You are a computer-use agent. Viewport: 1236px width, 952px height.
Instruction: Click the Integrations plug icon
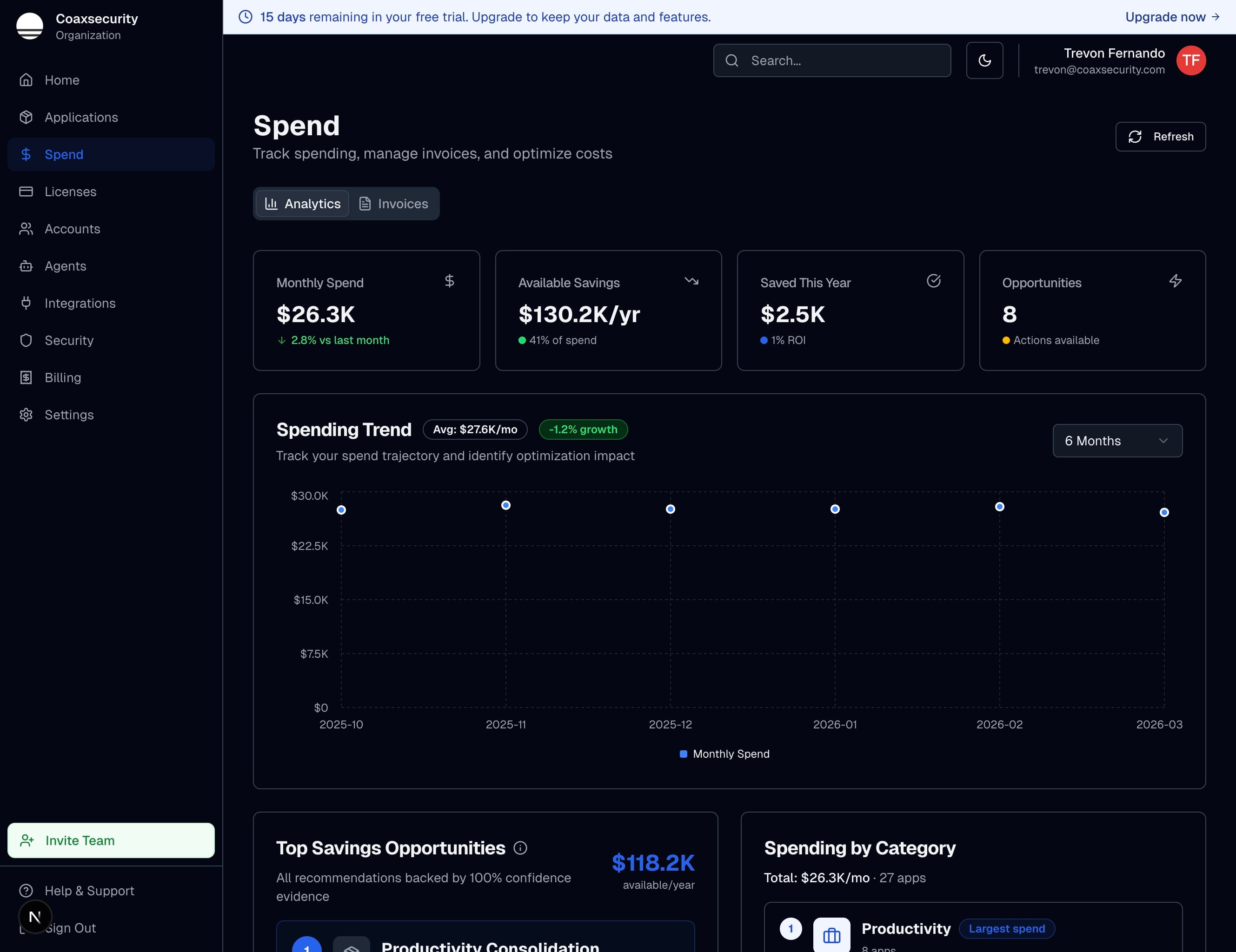(26, 303)
